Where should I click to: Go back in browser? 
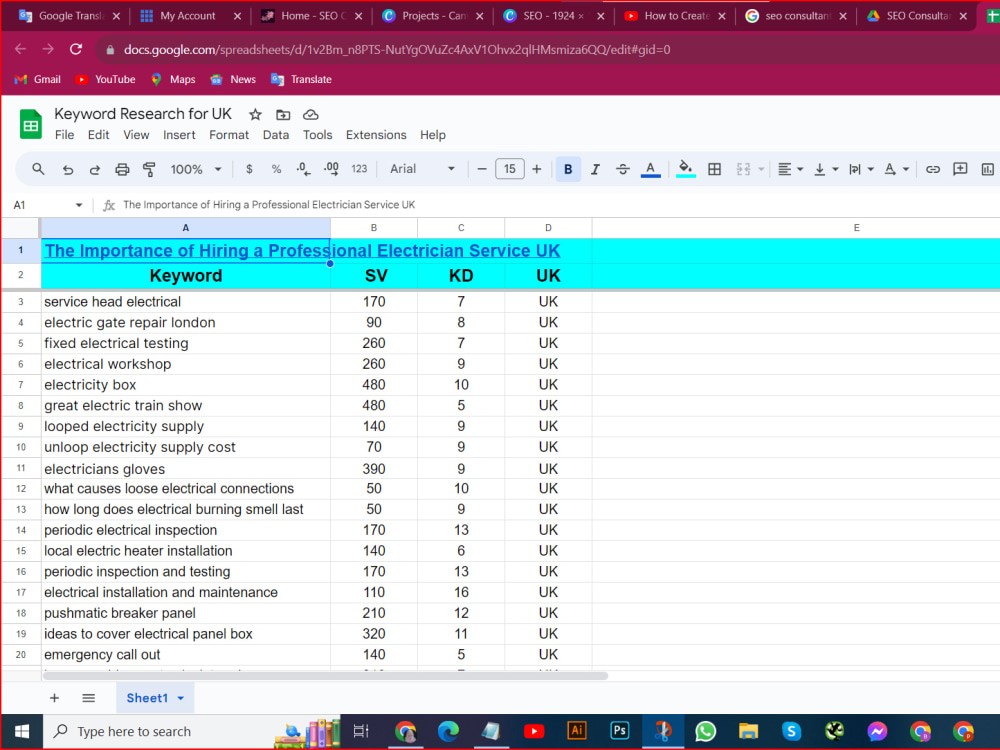20,49
